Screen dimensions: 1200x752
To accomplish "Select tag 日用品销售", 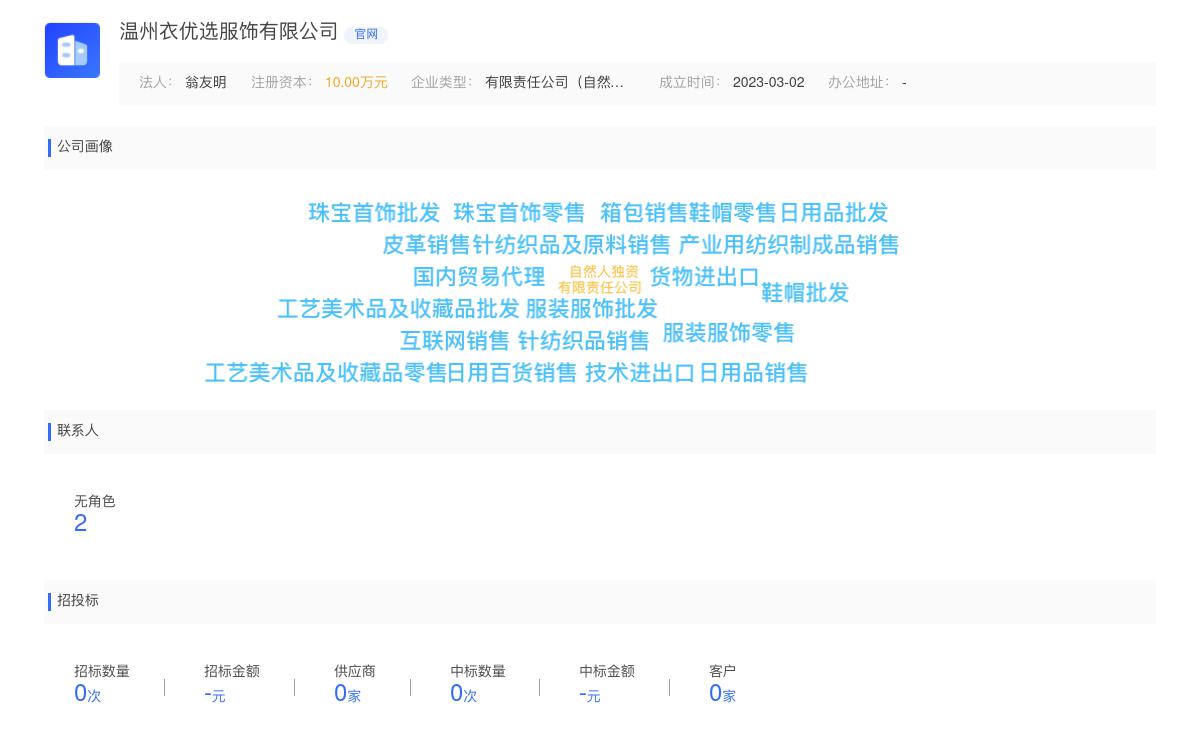I will click(x=753, y=373).
